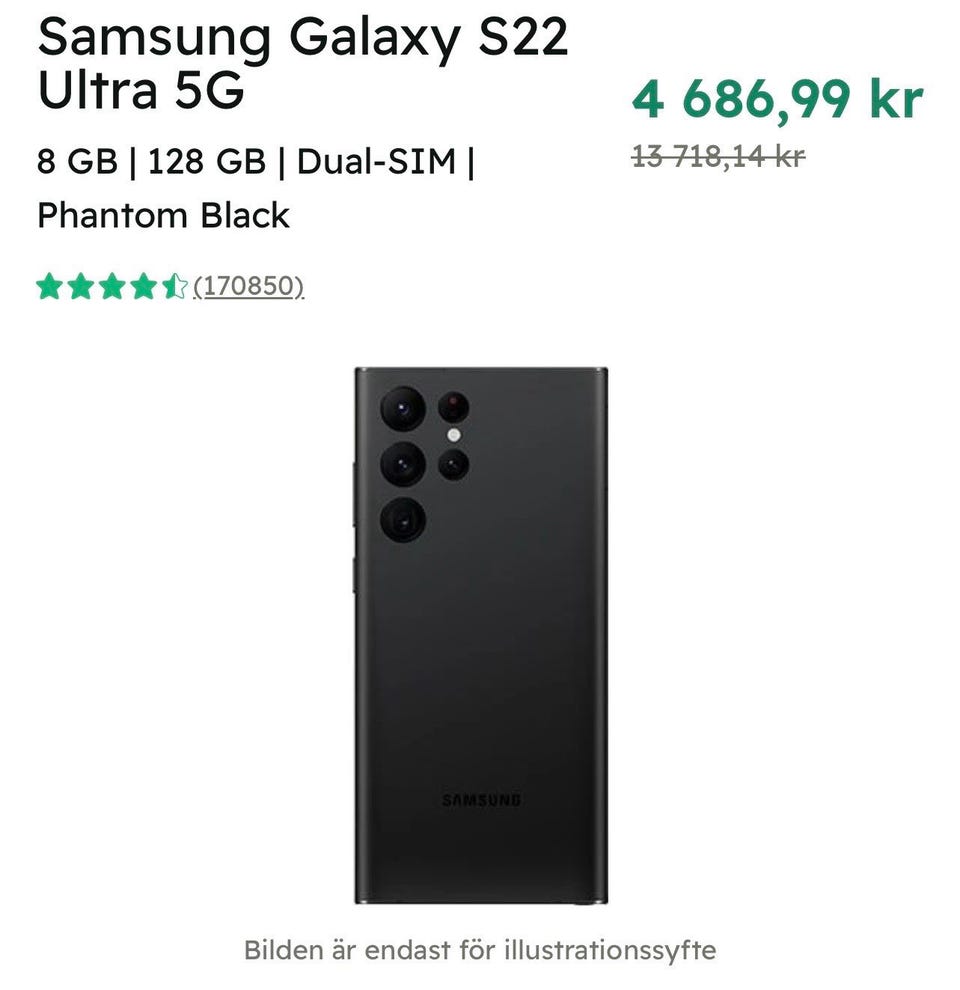This screenshot has height=990, width=960.
Task: Click the Dual-SIM spec text
Action: coord(376,161)
